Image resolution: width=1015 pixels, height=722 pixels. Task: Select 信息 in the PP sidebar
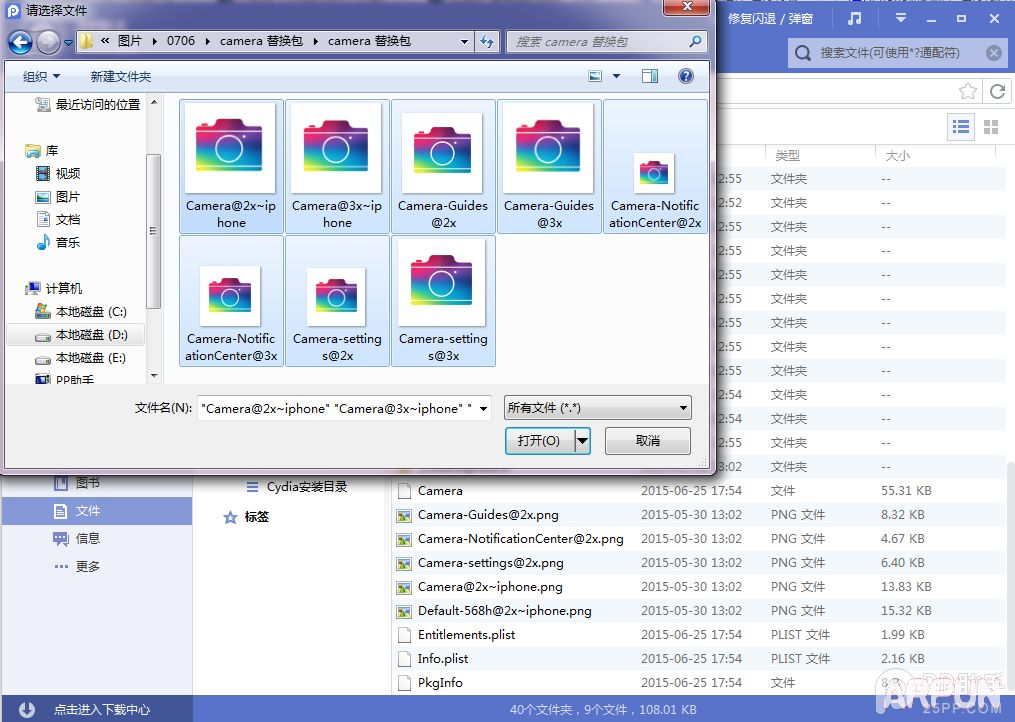pyautogui.click(x=87, y=538)
